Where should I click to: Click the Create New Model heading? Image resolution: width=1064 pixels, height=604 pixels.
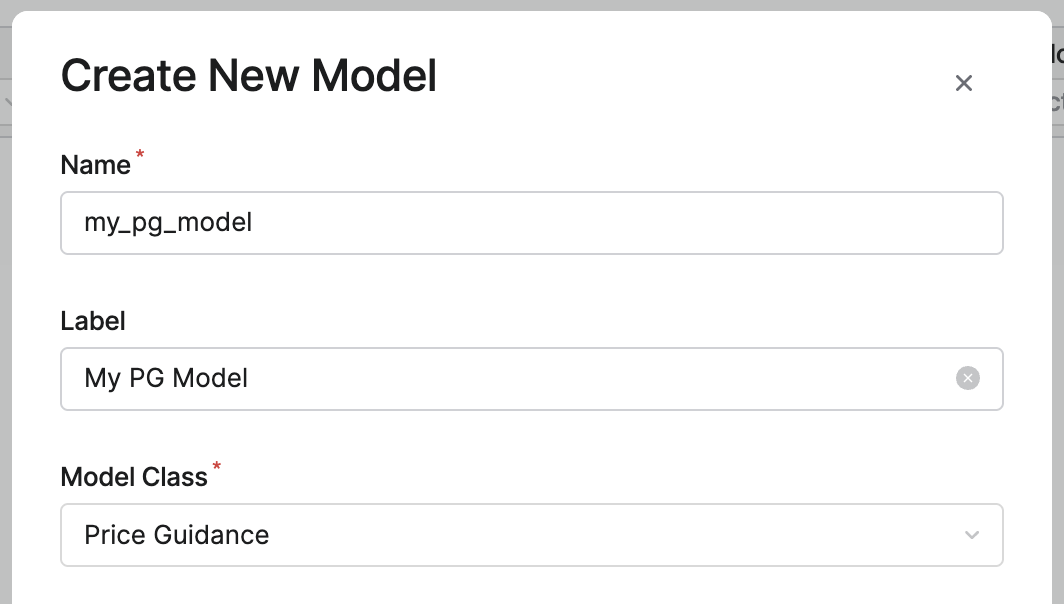tap(249, 75)
